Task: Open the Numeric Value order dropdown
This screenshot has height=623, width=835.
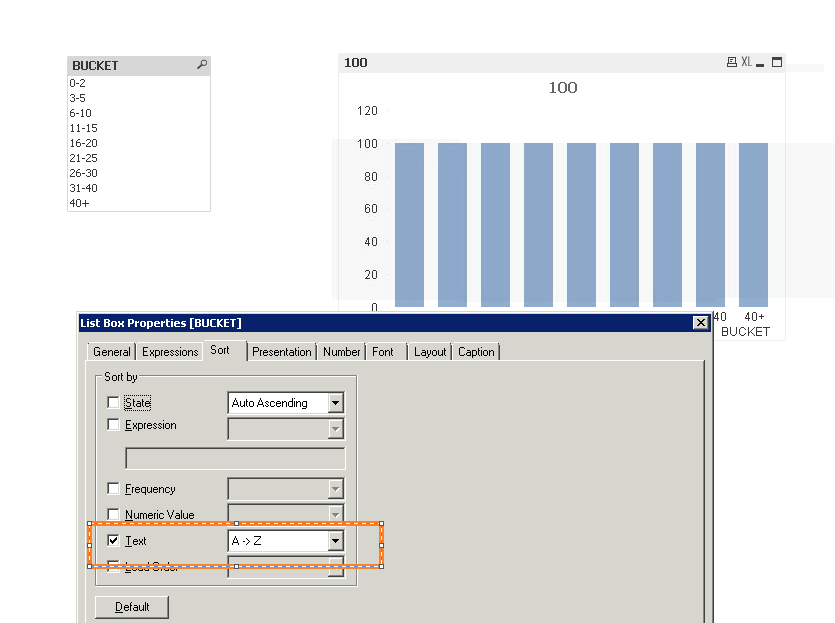Action: (335, 514)
